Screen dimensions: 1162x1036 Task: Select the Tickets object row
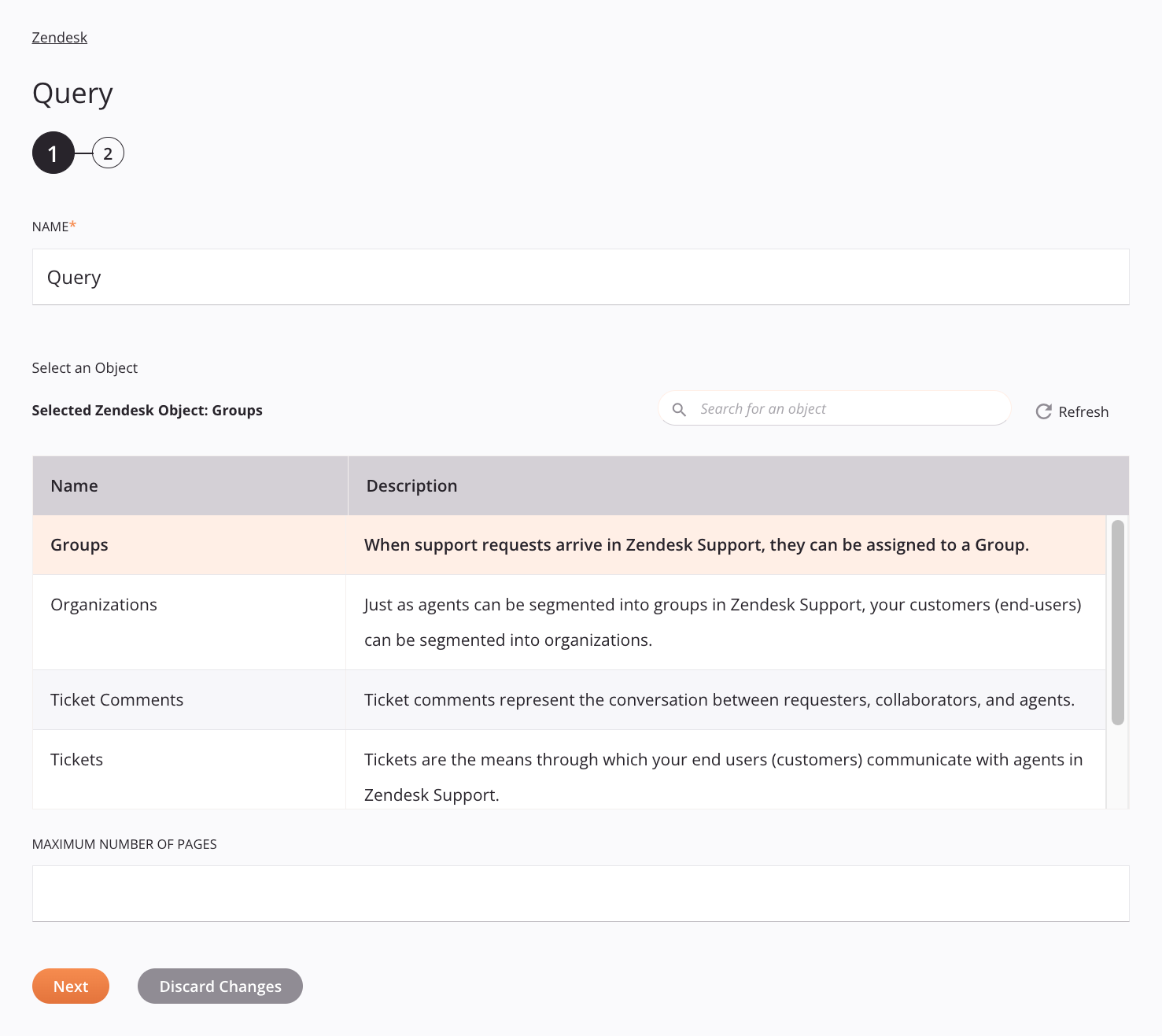tap(569, 769)
